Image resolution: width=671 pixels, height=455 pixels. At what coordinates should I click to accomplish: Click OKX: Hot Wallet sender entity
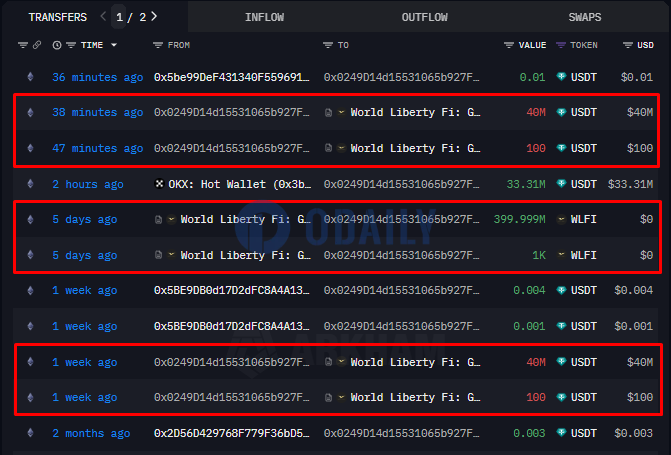coord(240,184)
